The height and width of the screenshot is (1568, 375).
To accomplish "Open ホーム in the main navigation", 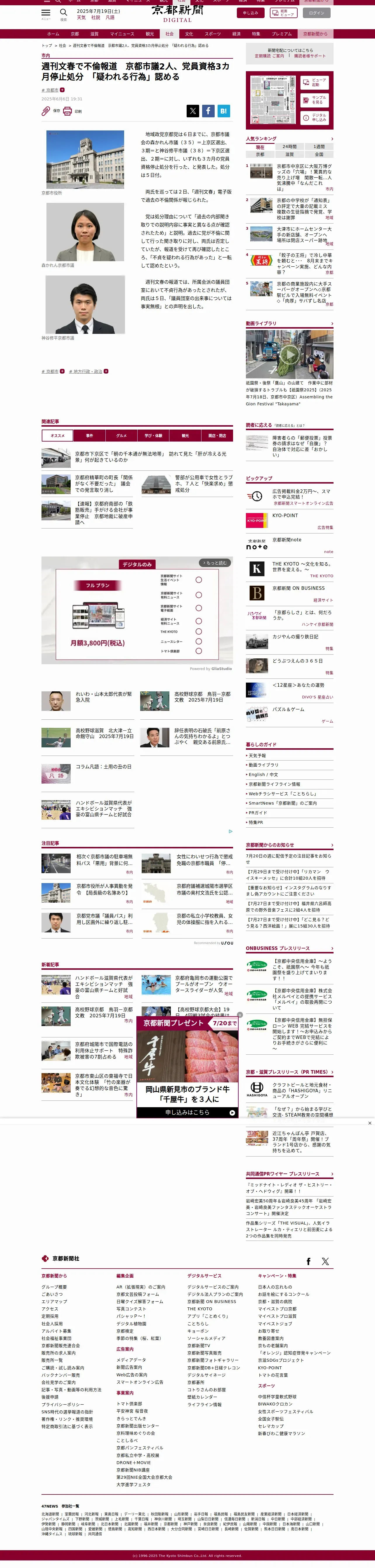I will [53, 34].
